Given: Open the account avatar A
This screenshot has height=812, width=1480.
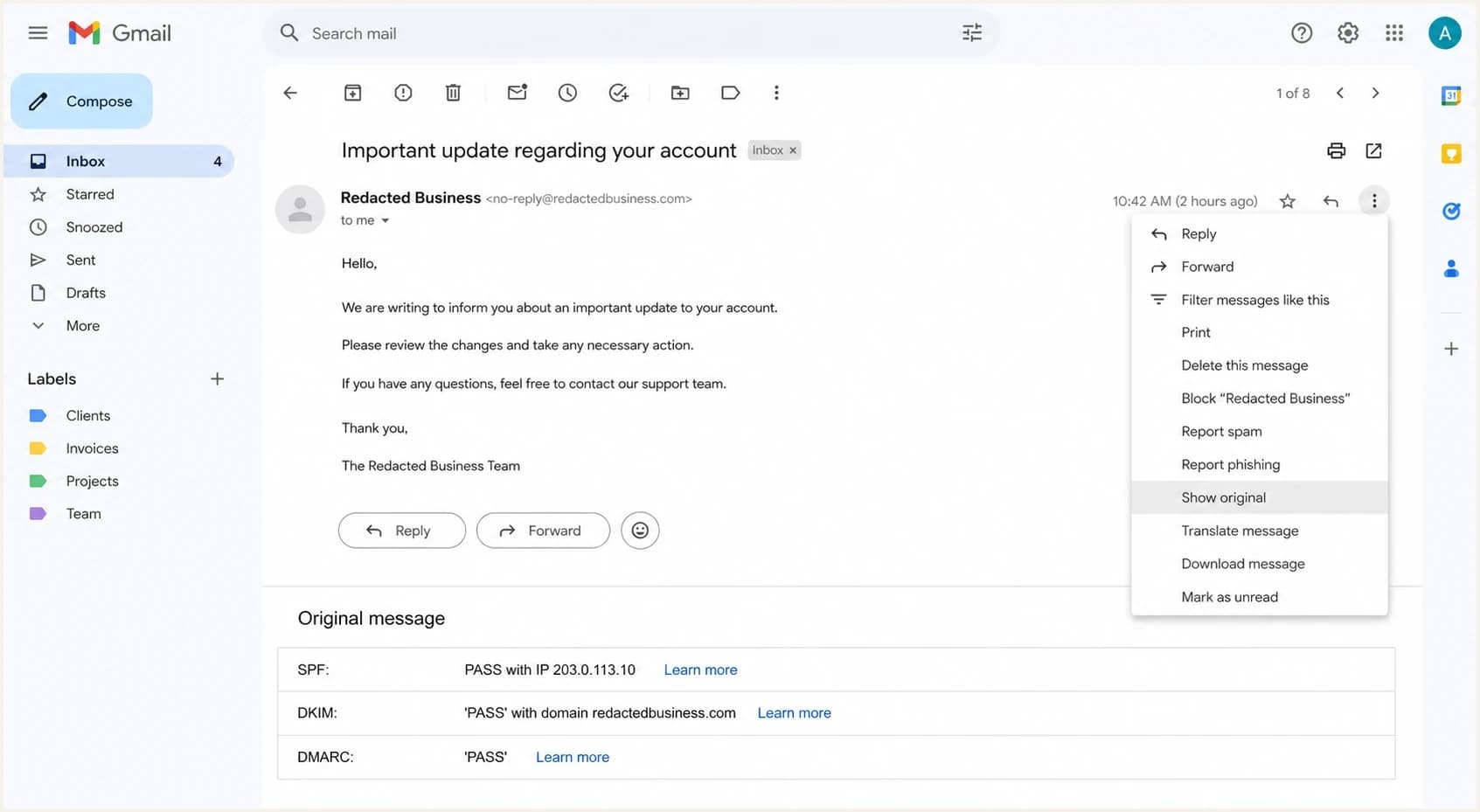Looking at the screenshot, I should 1445,33.
